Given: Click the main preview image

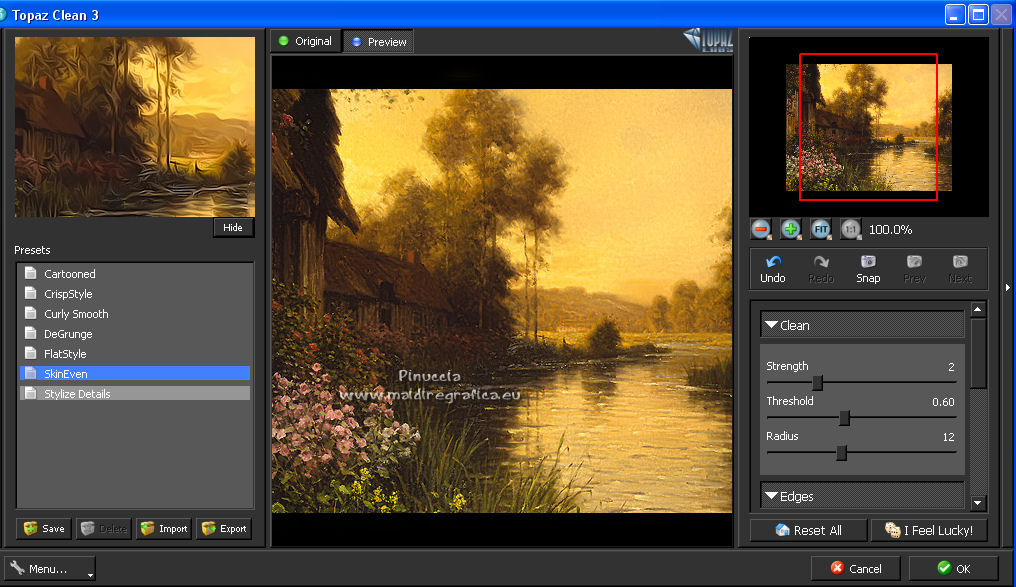Looking at the screenshot, I should [502, 301].
